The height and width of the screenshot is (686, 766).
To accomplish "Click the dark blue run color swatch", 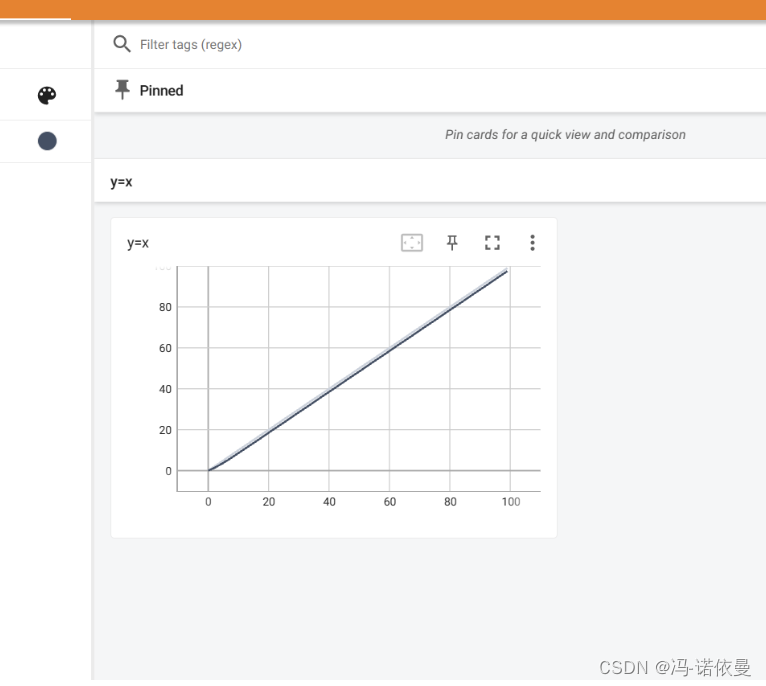I will (47, 141).
